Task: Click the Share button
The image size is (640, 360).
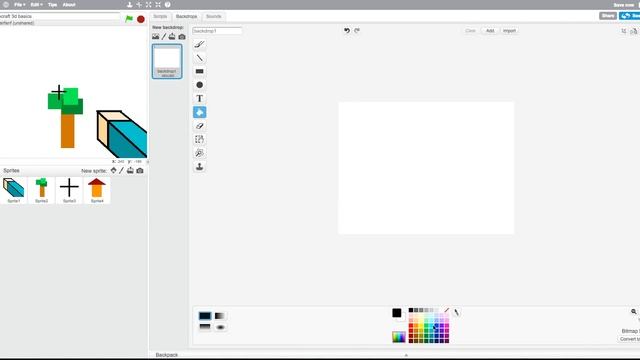Action: click(x=607, y=16)
